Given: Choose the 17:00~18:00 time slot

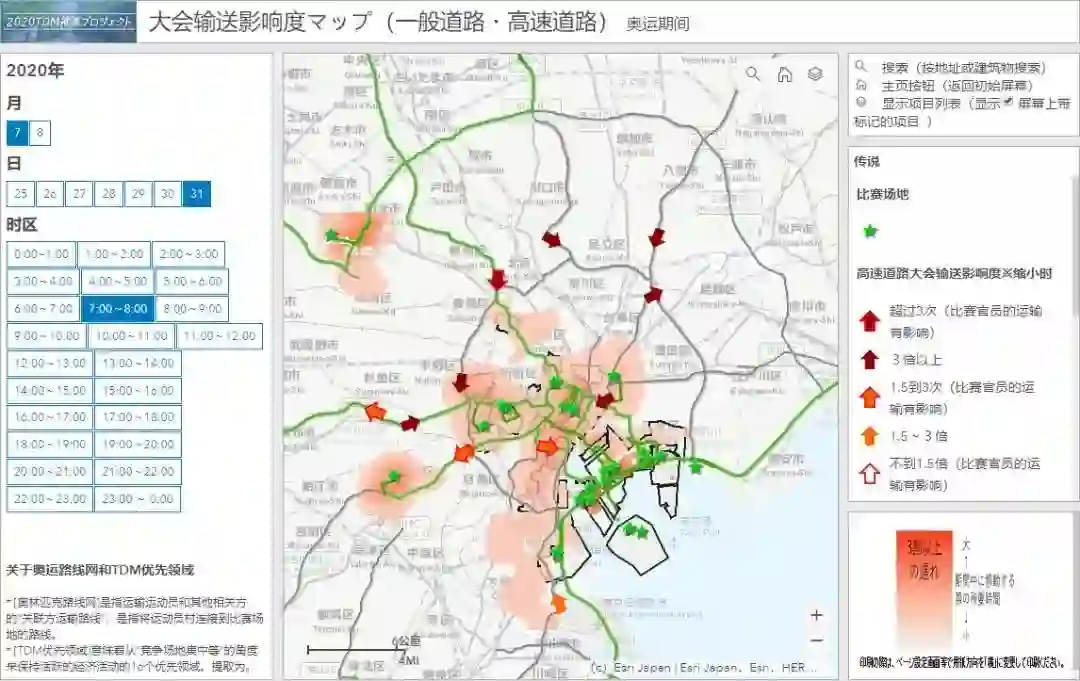Looking at the screenshot, I should tap(138, 417).
